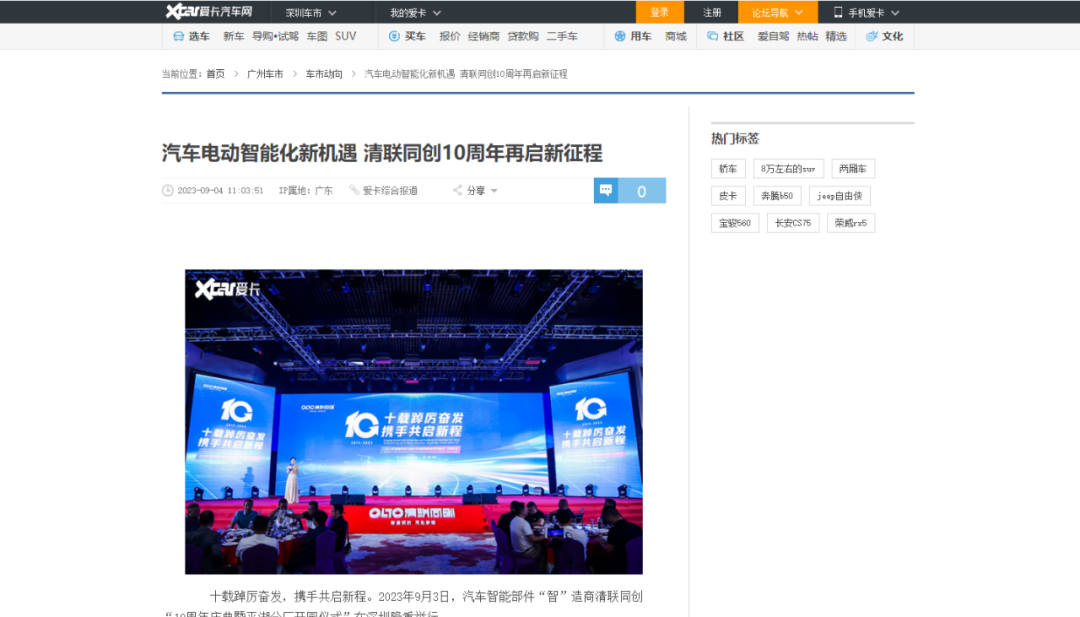Click the paragraph starting 十载踔厉奋发

coord(404,604)
